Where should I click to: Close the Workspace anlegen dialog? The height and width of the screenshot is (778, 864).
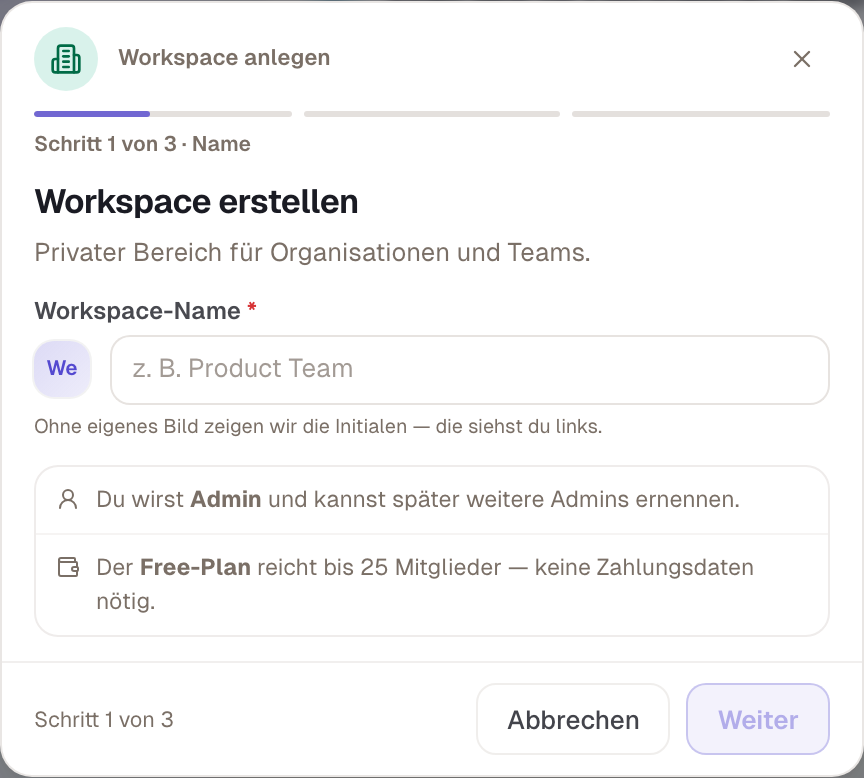coord(802,59)
